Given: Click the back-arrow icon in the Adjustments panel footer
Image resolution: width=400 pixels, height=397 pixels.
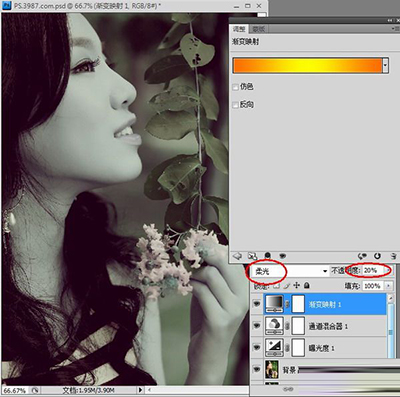Looking at the screenshot, I should coord(237,256).
